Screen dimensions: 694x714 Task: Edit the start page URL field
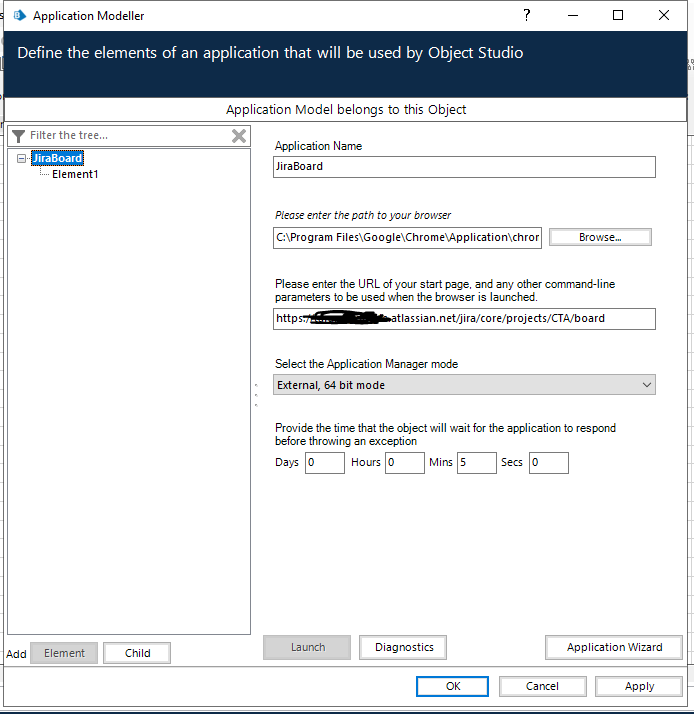pyautogui.click(x=464, y=319)
